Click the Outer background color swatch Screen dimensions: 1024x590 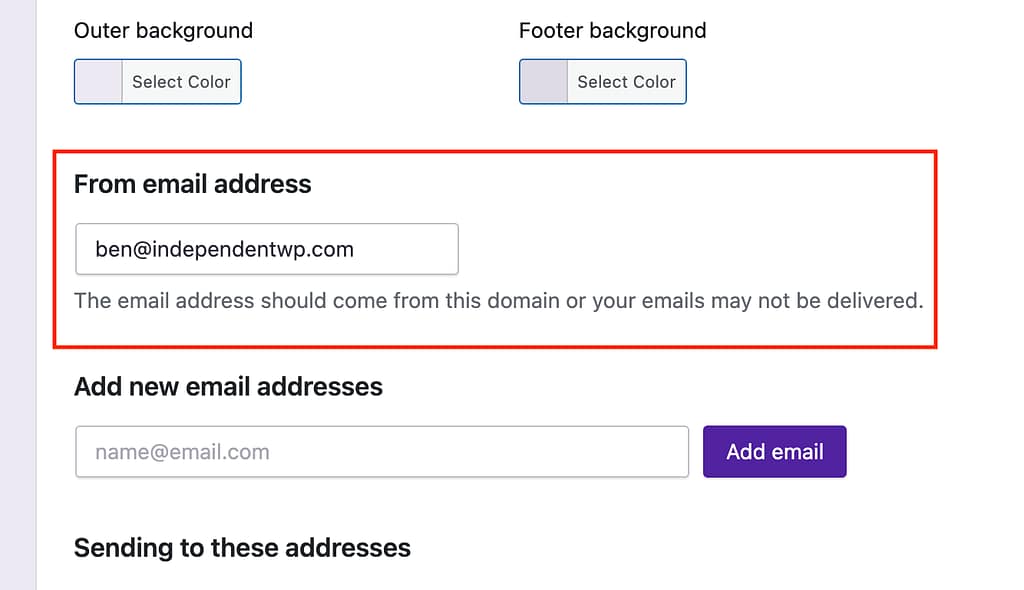coord(98,82)
